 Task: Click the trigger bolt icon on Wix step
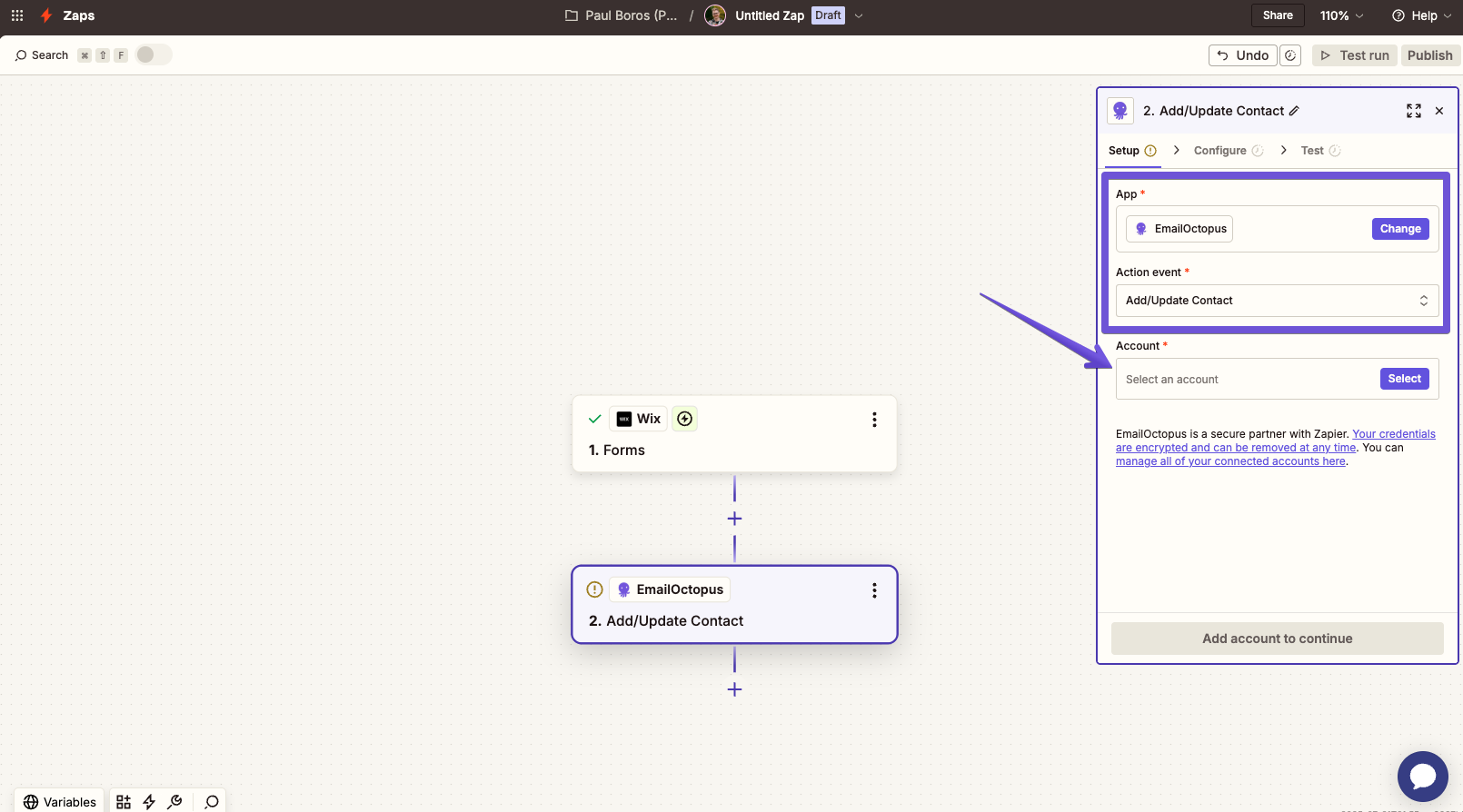pos(685,419)
